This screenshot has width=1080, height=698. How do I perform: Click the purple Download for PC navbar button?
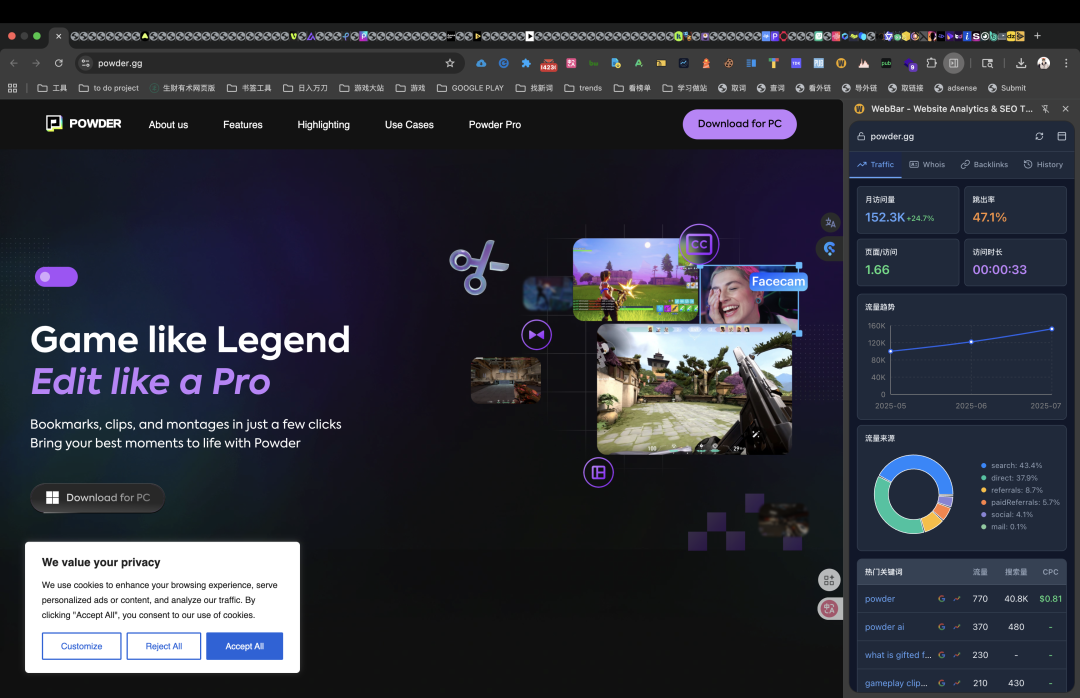point(740,124)
